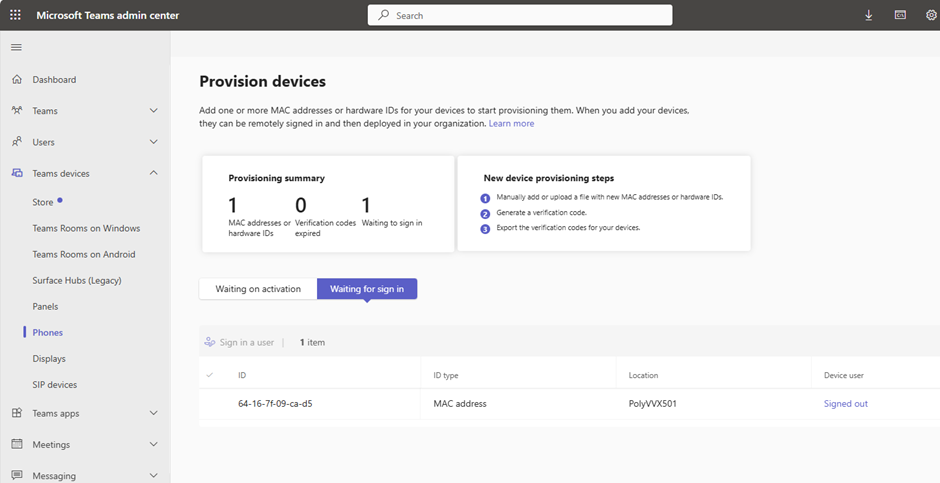Viewport: 940px width, 483px height.
Task: Click the Signed out device user link
Action: 845,404
